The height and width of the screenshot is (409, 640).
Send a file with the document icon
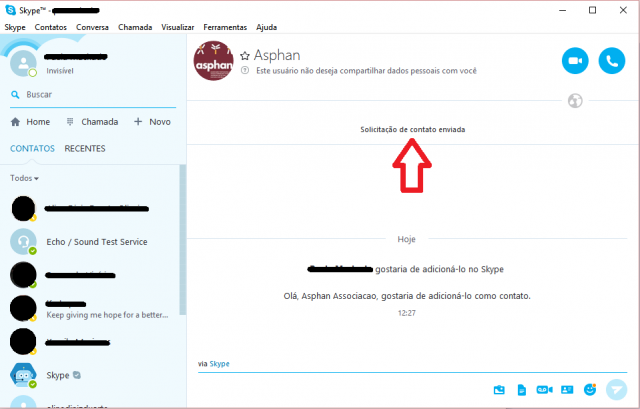click(522, 390)
